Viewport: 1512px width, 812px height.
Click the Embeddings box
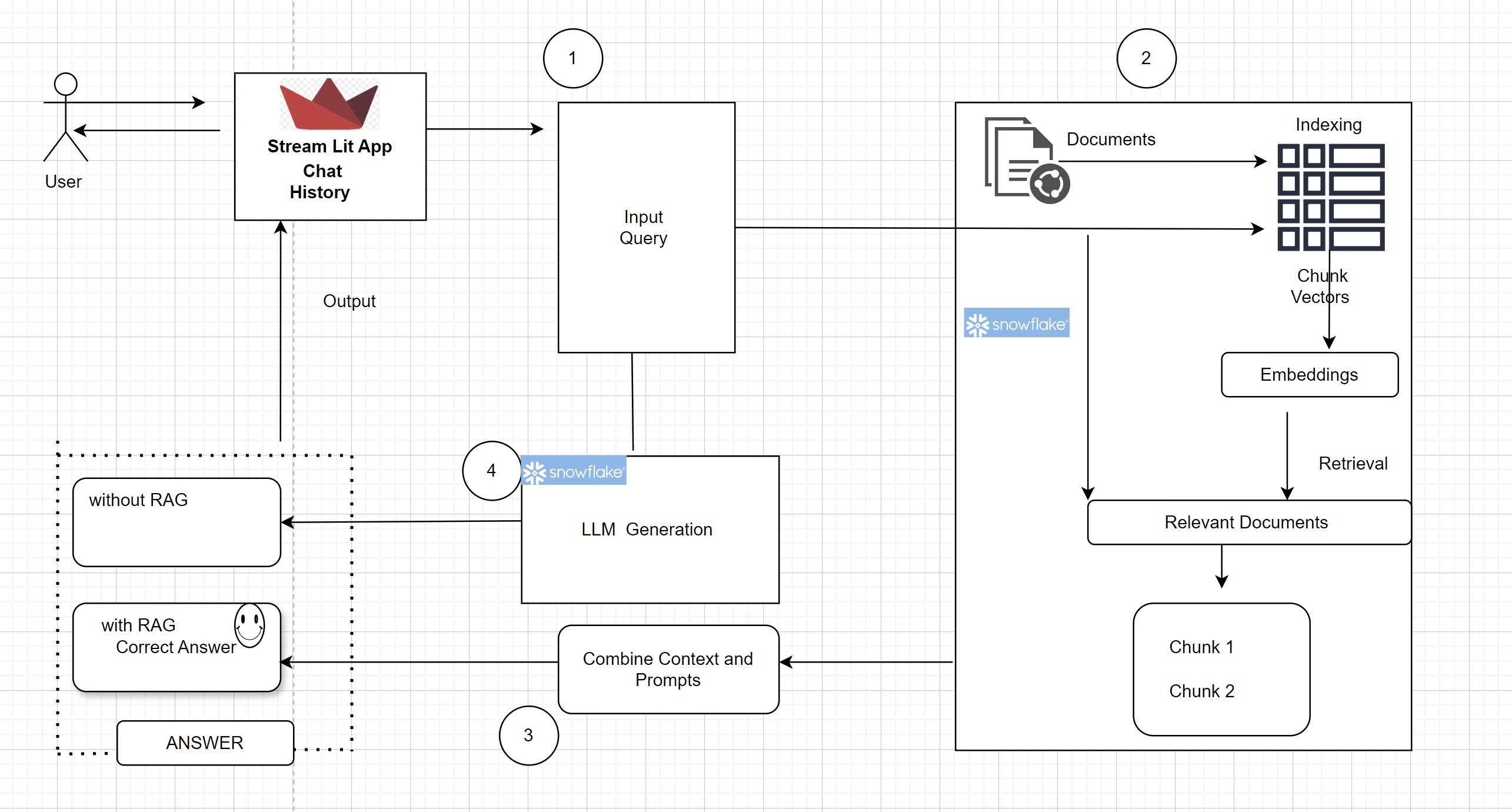coord(1309,375)
